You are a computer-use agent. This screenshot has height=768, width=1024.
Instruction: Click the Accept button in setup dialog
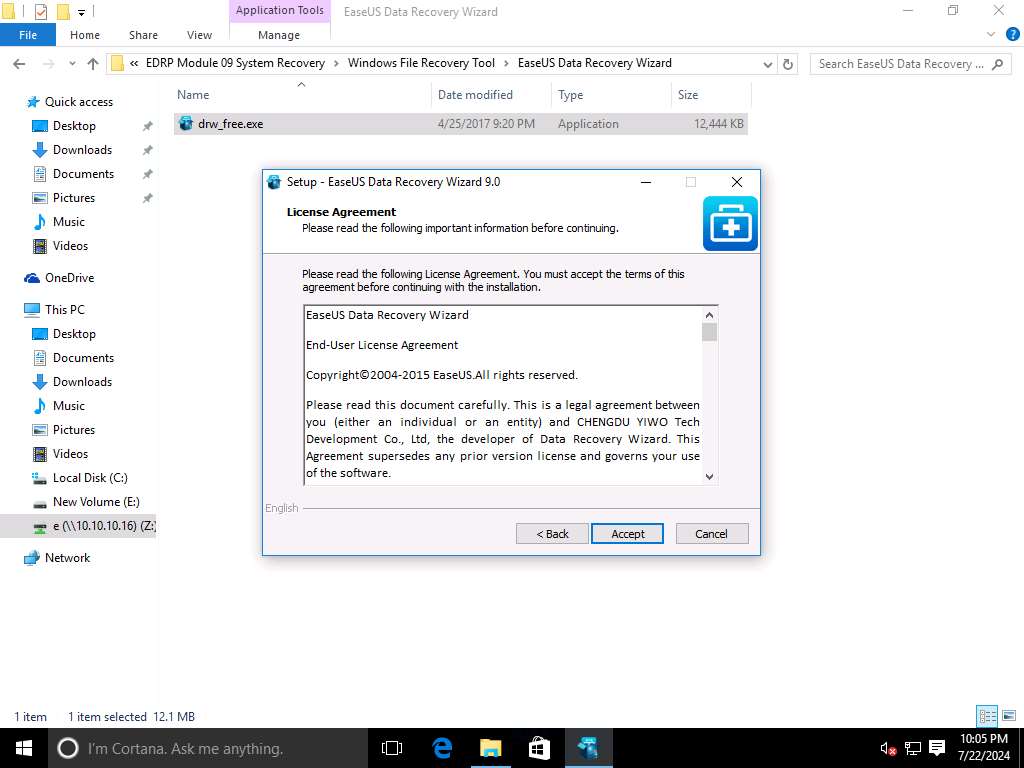(627, 534)
